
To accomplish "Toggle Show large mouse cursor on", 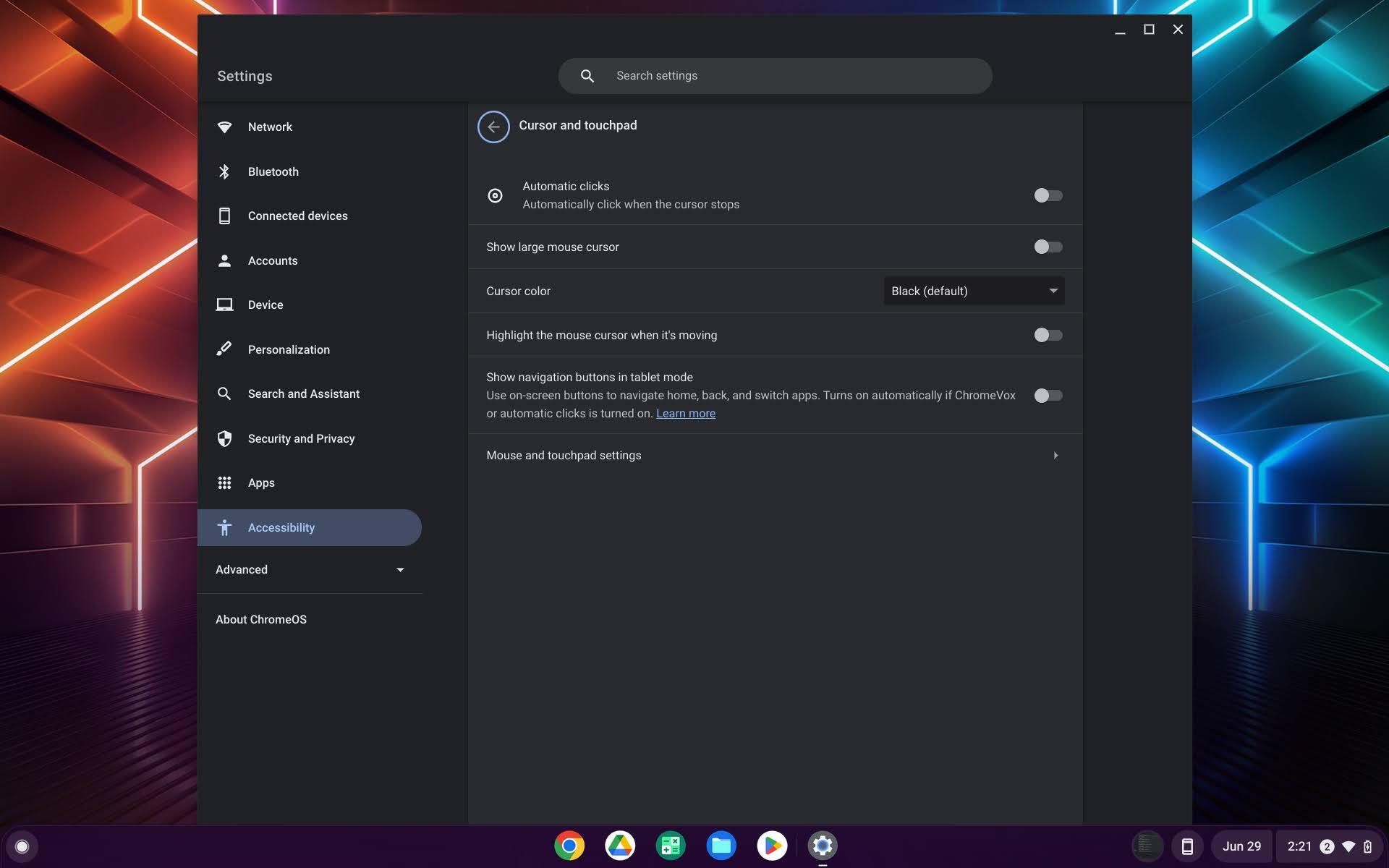I will click(x=1048, y=247).
